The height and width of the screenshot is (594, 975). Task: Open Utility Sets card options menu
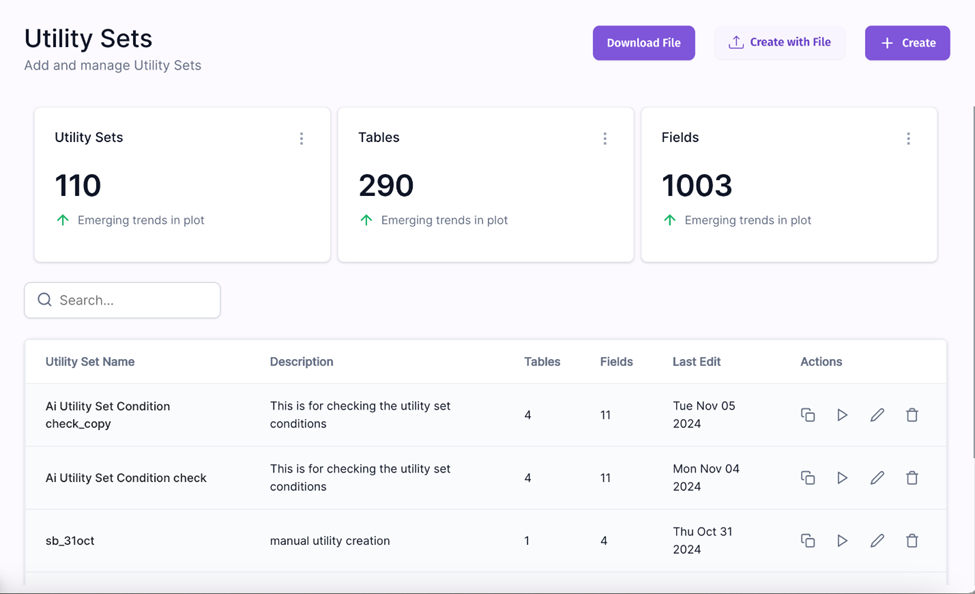tap(302, 138)
